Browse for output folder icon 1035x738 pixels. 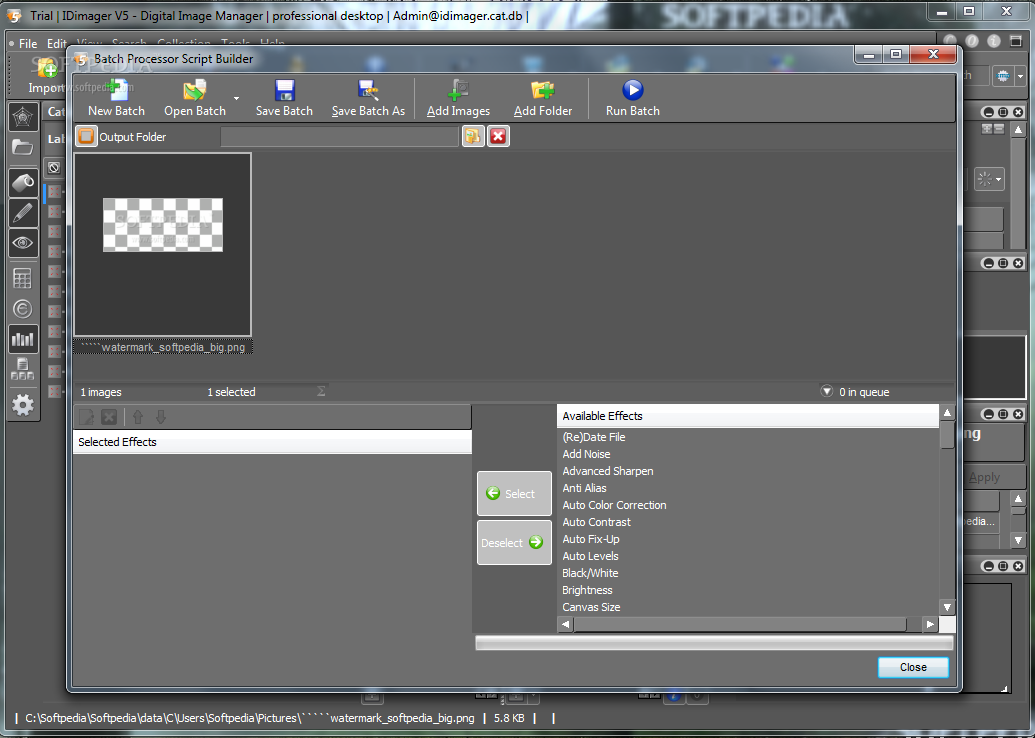(x=473, y=137)
